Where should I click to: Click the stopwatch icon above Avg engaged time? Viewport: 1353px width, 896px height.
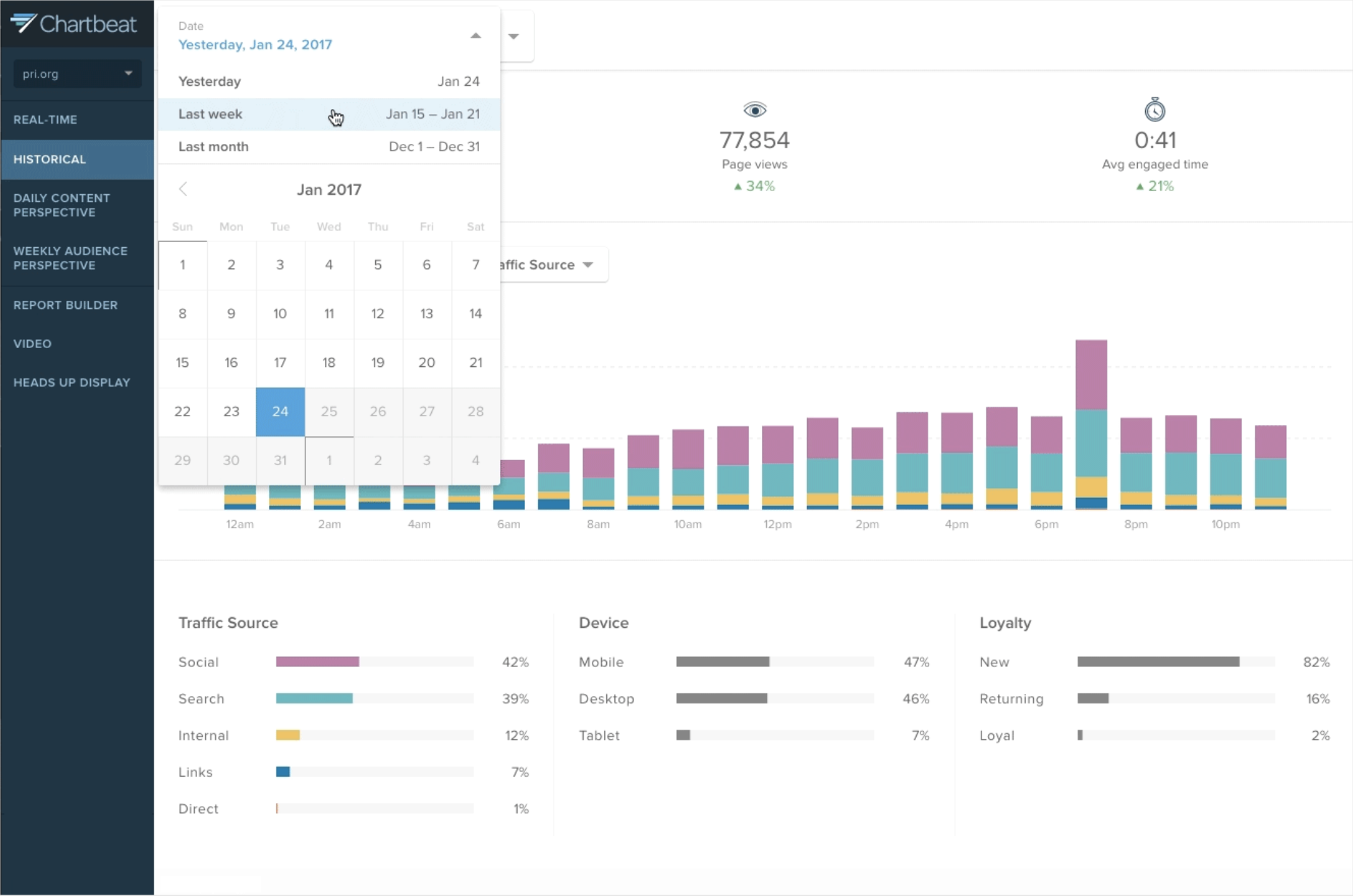click(x=1155, y=110)
